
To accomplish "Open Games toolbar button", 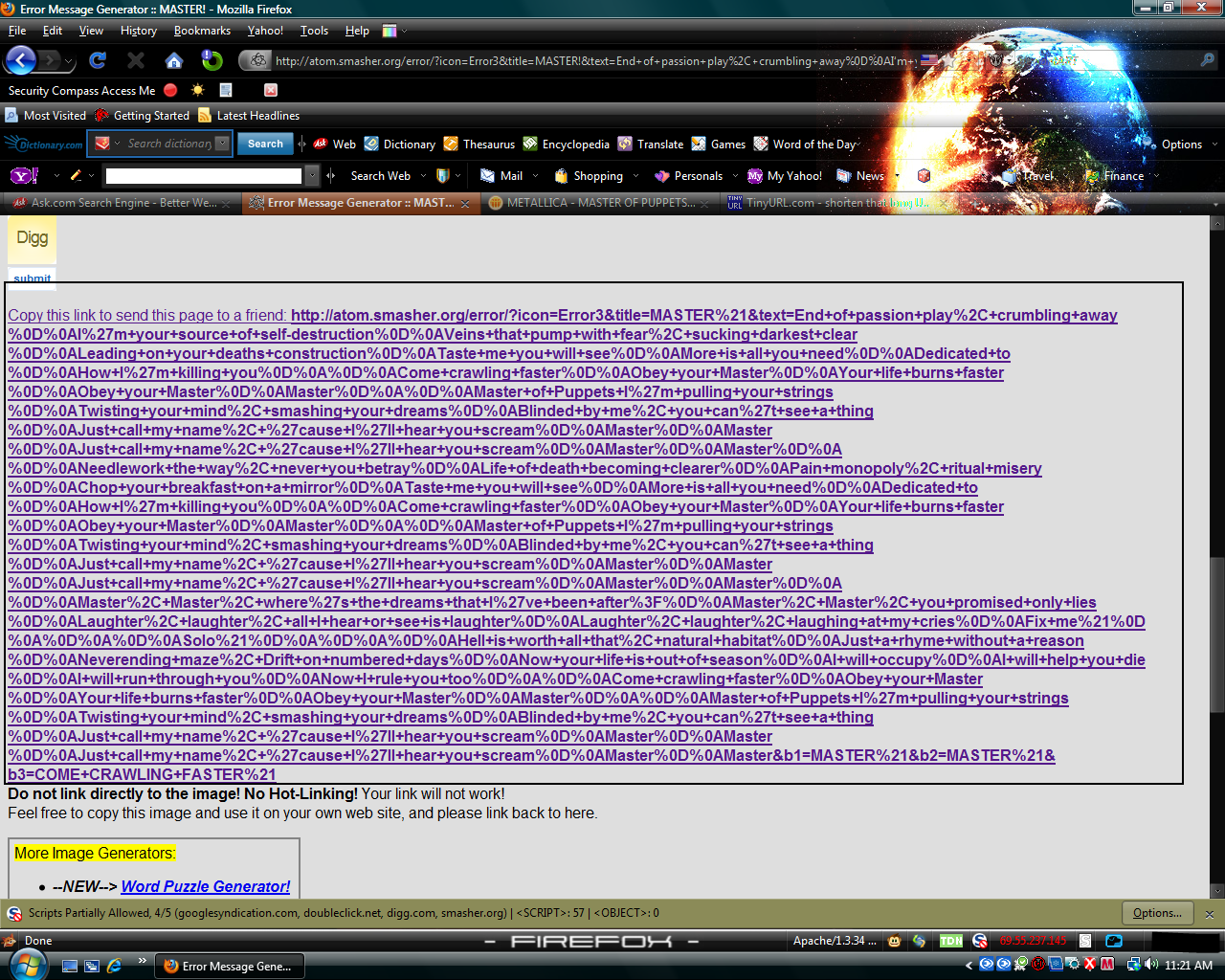I will tap(719, 145).
